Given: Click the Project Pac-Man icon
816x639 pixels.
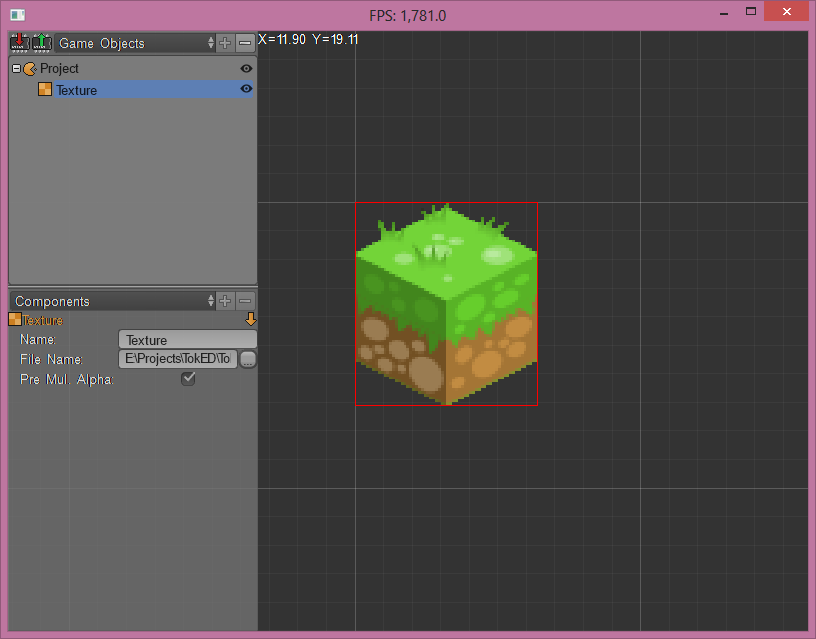Looking at the screenshot, I should click(30, 69).
